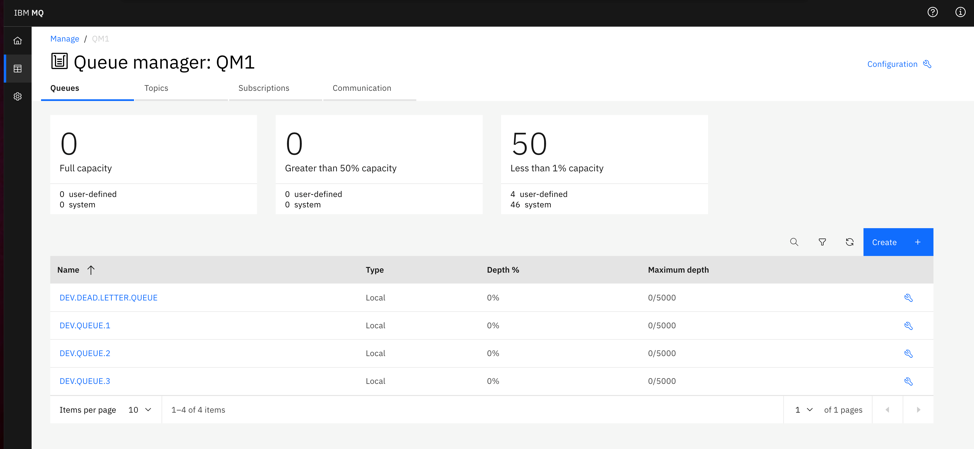The height and width of the screenshot is (449, 974).
Task: Click the Home icon in the sidebar
Action: [x=17, y=41]
